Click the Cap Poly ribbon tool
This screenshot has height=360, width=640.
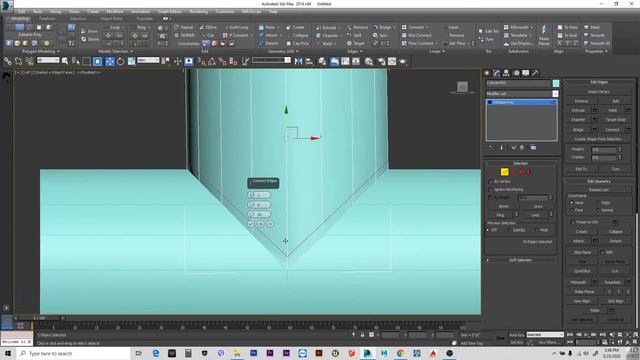pyautogui.click(x=298, y=43)
